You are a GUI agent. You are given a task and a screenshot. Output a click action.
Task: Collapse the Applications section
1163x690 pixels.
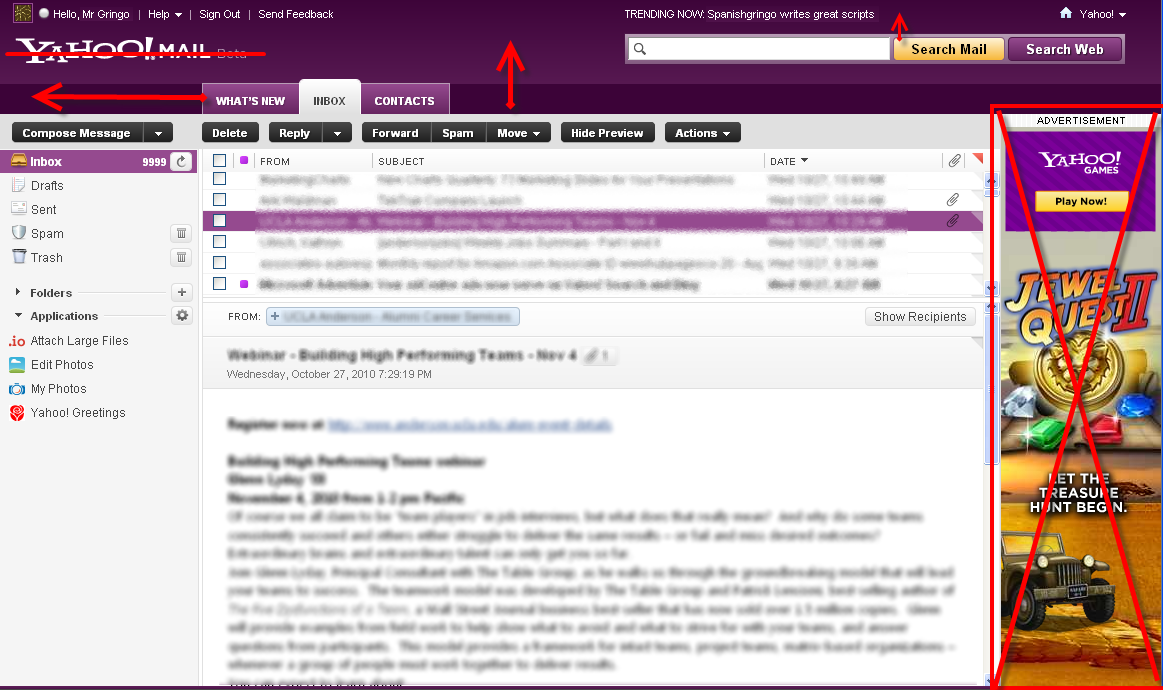pos(19,315)
